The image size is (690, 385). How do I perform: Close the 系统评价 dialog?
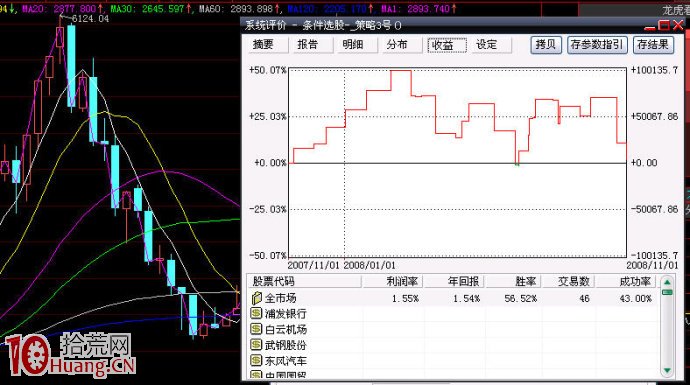click(677, 26)
